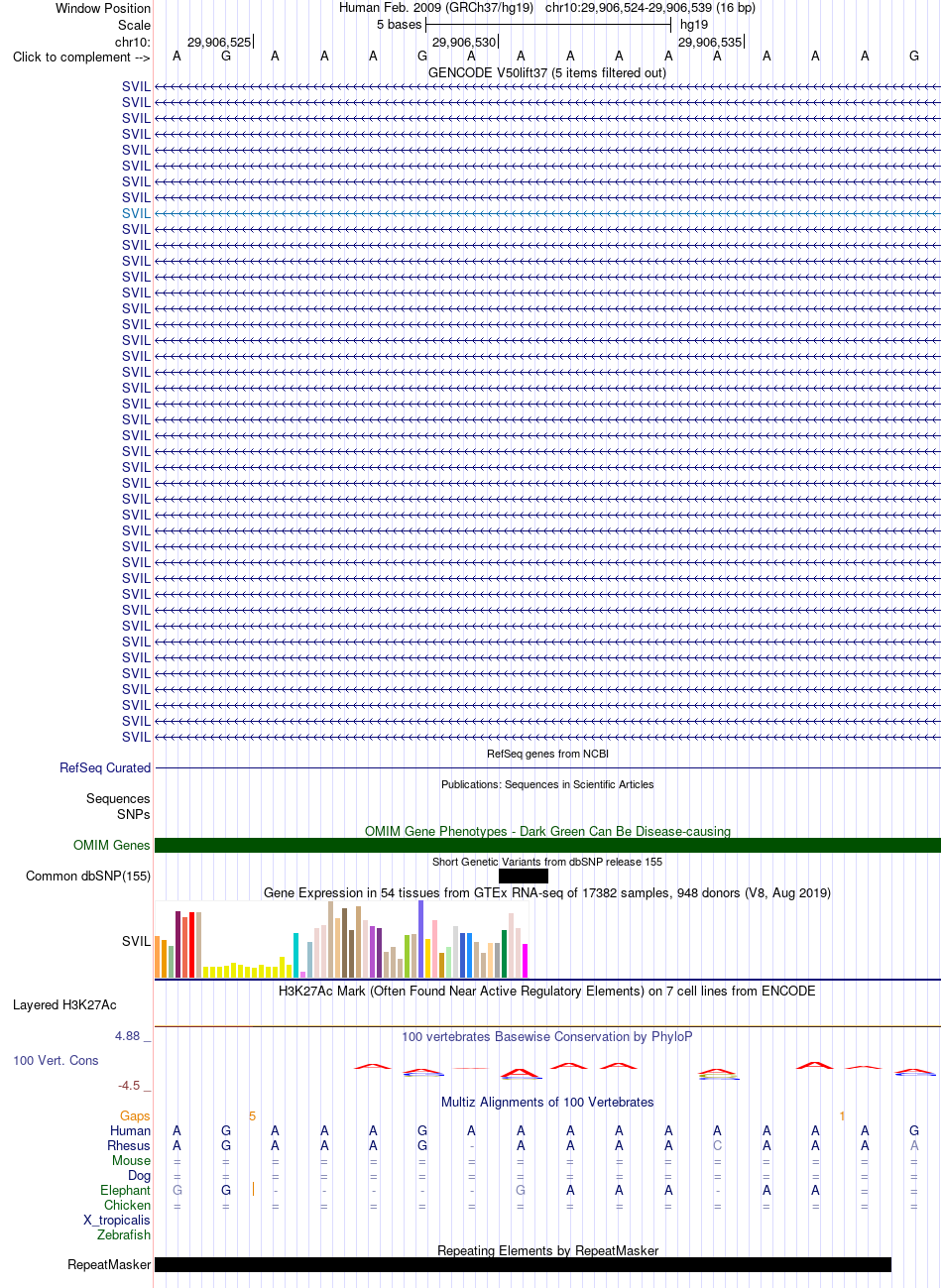Click the C base in the Rhesus row
This screenshot has height=1288, width=942.
717,1145
